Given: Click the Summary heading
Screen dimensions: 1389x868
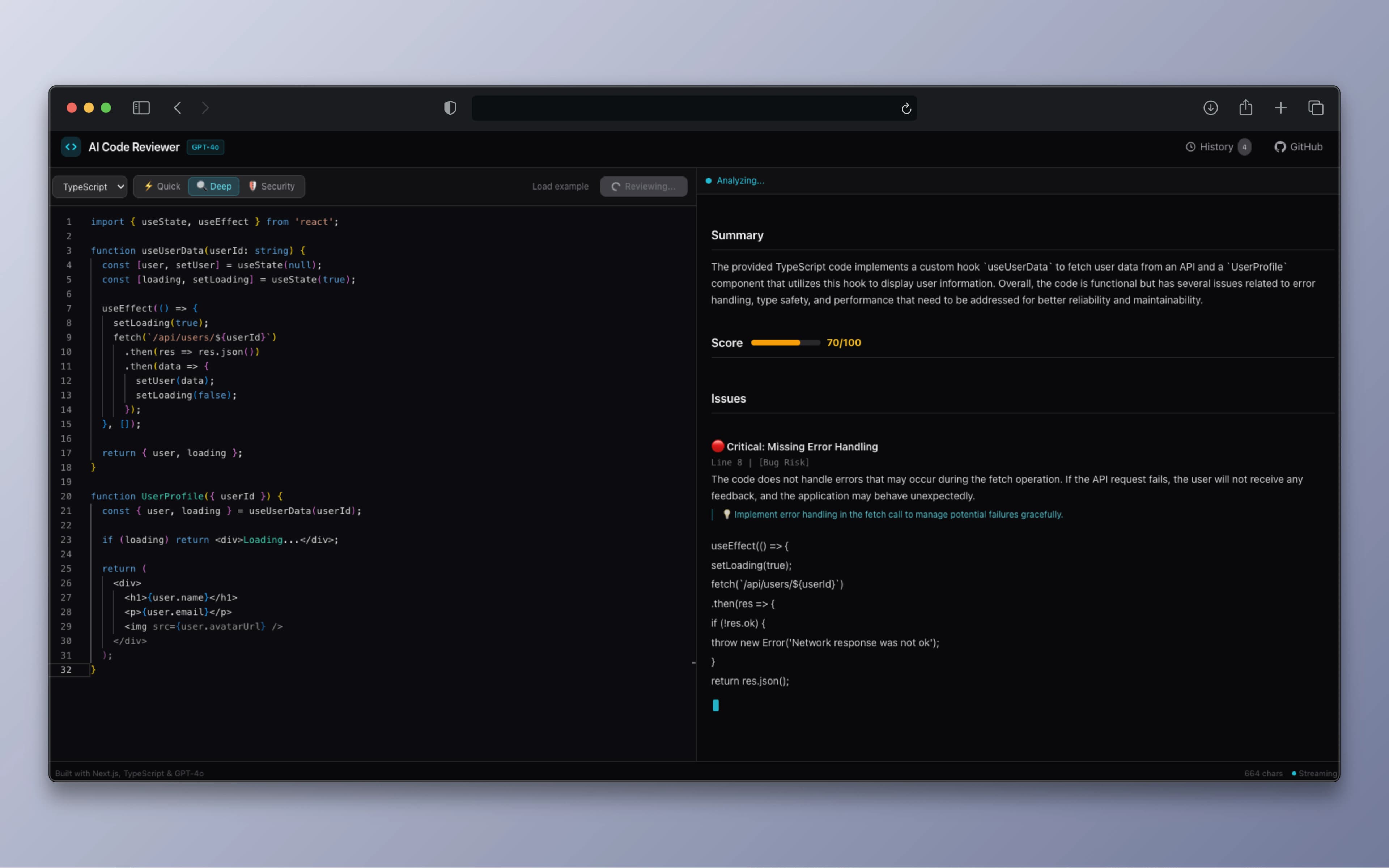Looking at the screenshot, I should tap(737, 235).
